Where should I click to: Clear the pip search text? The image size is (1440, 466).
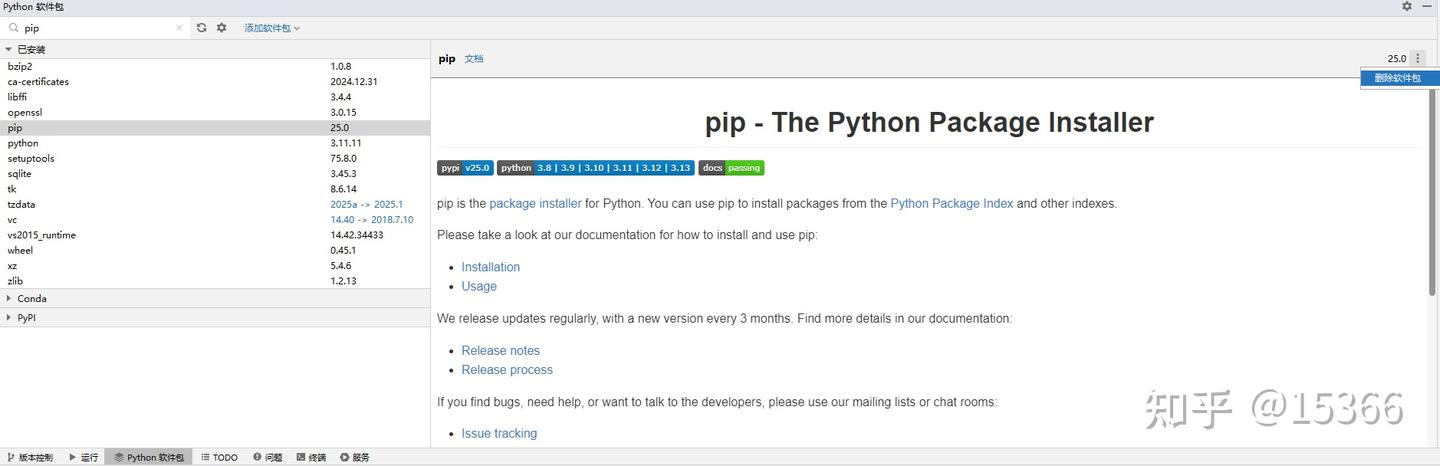(179, 28)
